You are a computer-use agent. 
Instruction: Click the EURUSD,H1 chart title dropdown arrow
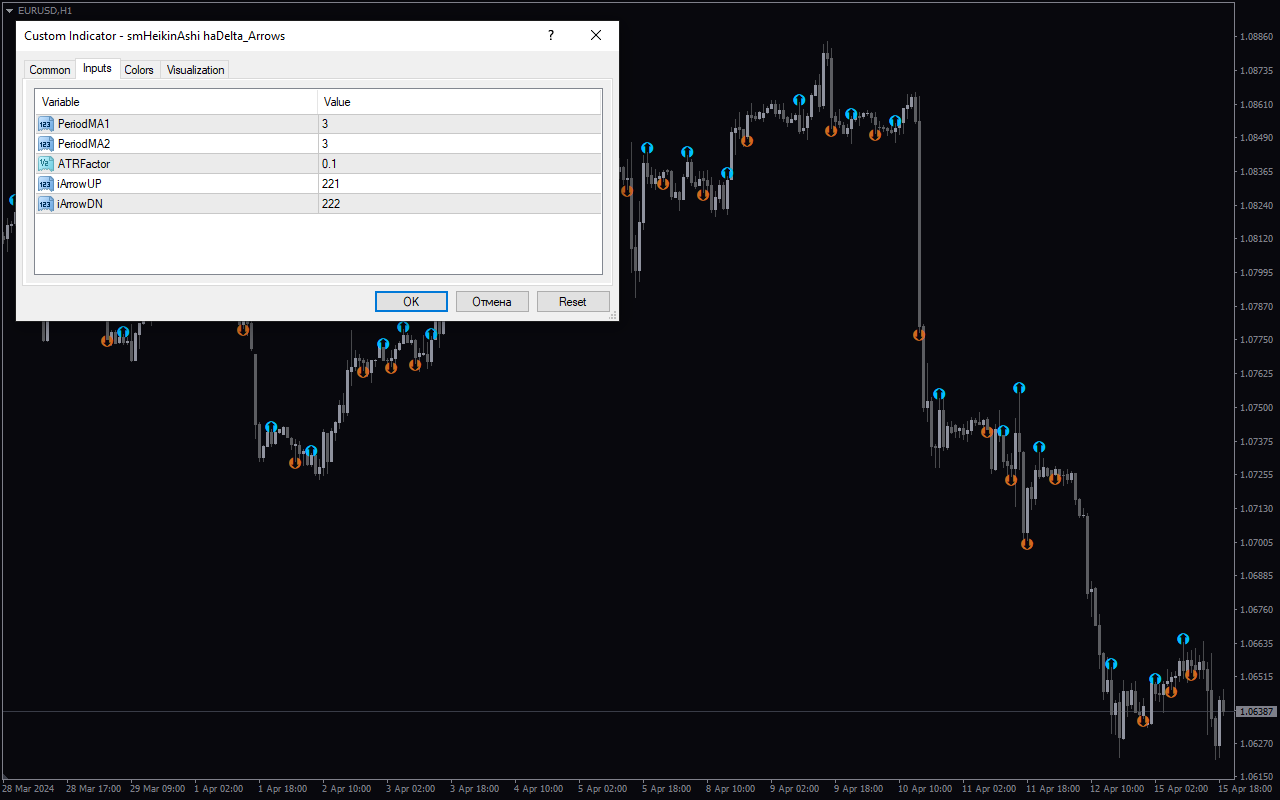9,10
